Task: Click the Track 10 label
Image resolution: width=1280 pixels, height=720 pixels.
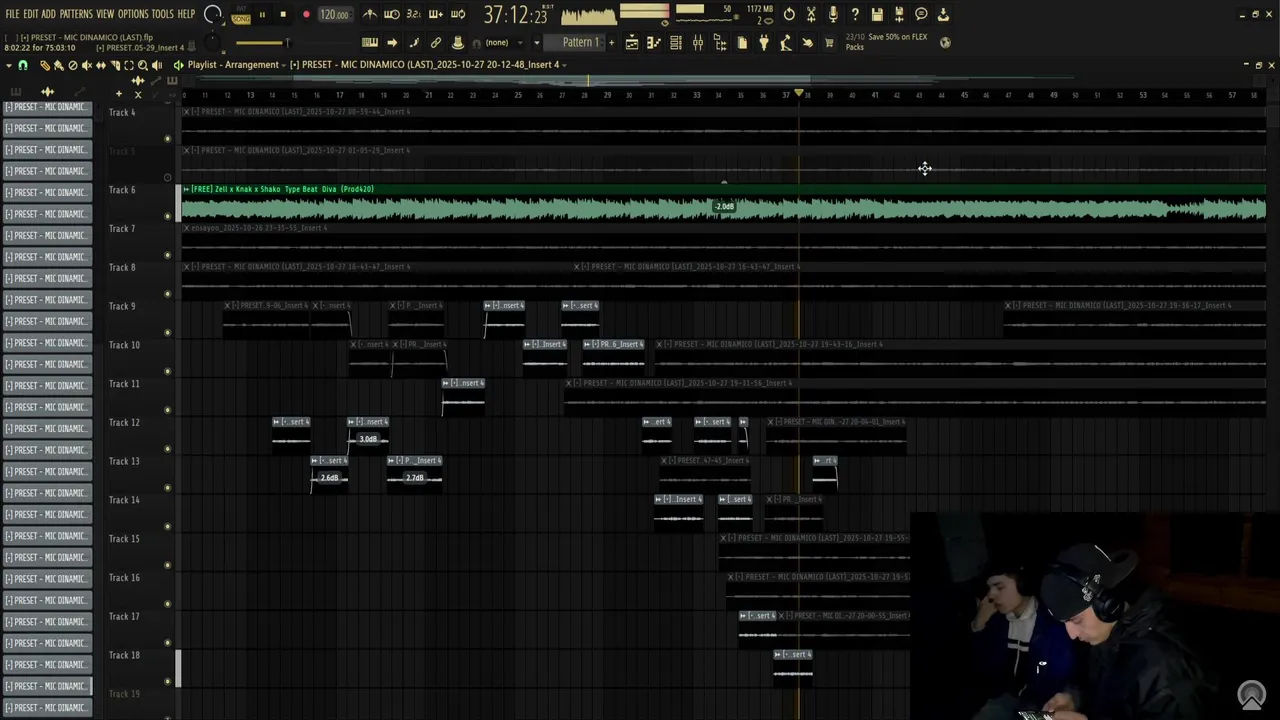Action: pyautogui.click(x=124, y=345)
